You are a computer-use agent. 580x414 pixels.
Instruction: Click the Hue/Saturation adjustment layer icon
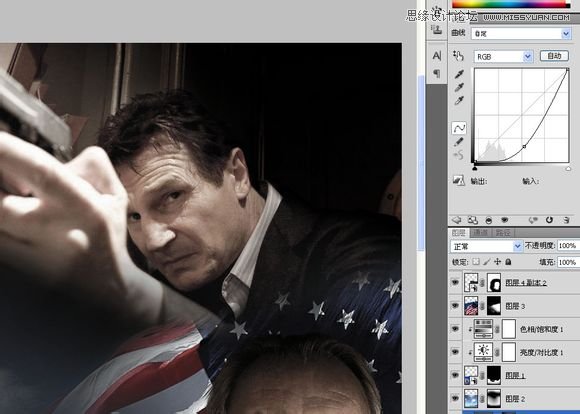[483, 329]
